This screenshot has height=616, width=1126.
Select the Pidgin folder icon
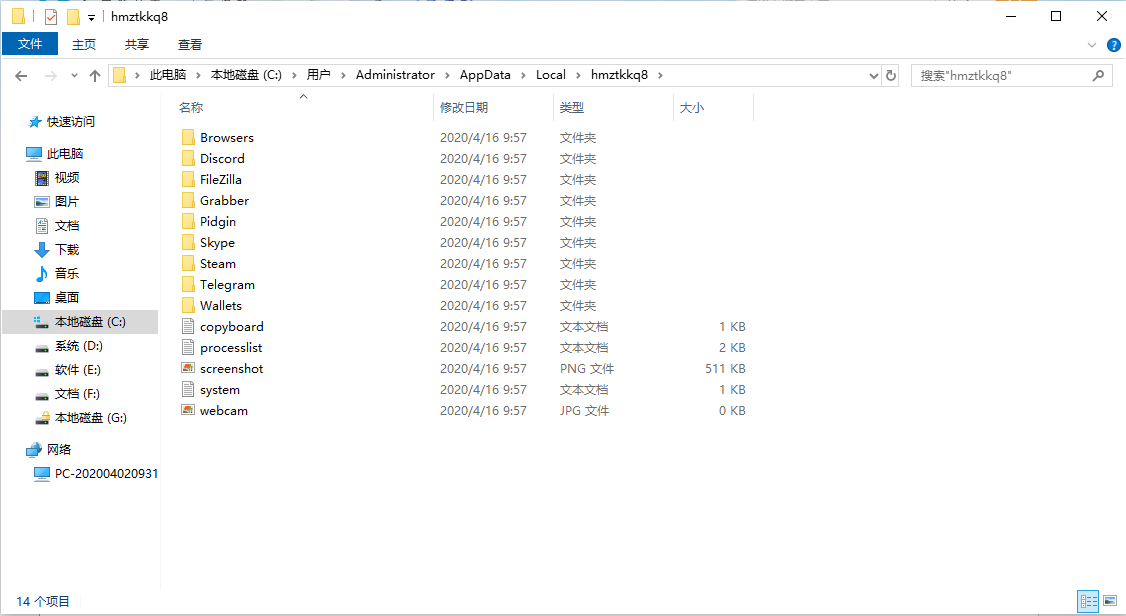188,221
